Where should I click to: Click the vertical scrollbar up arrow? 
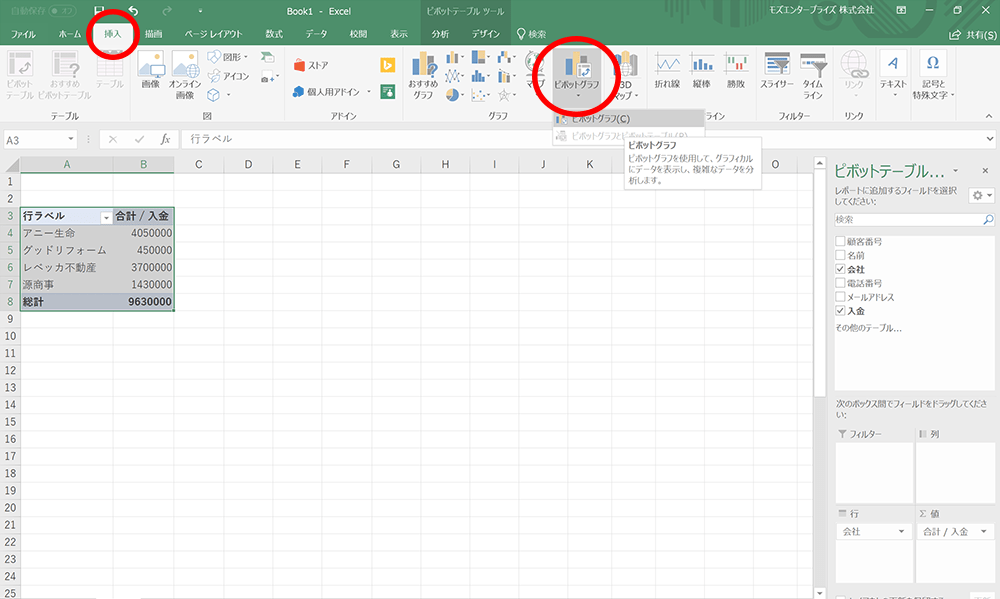820,163
